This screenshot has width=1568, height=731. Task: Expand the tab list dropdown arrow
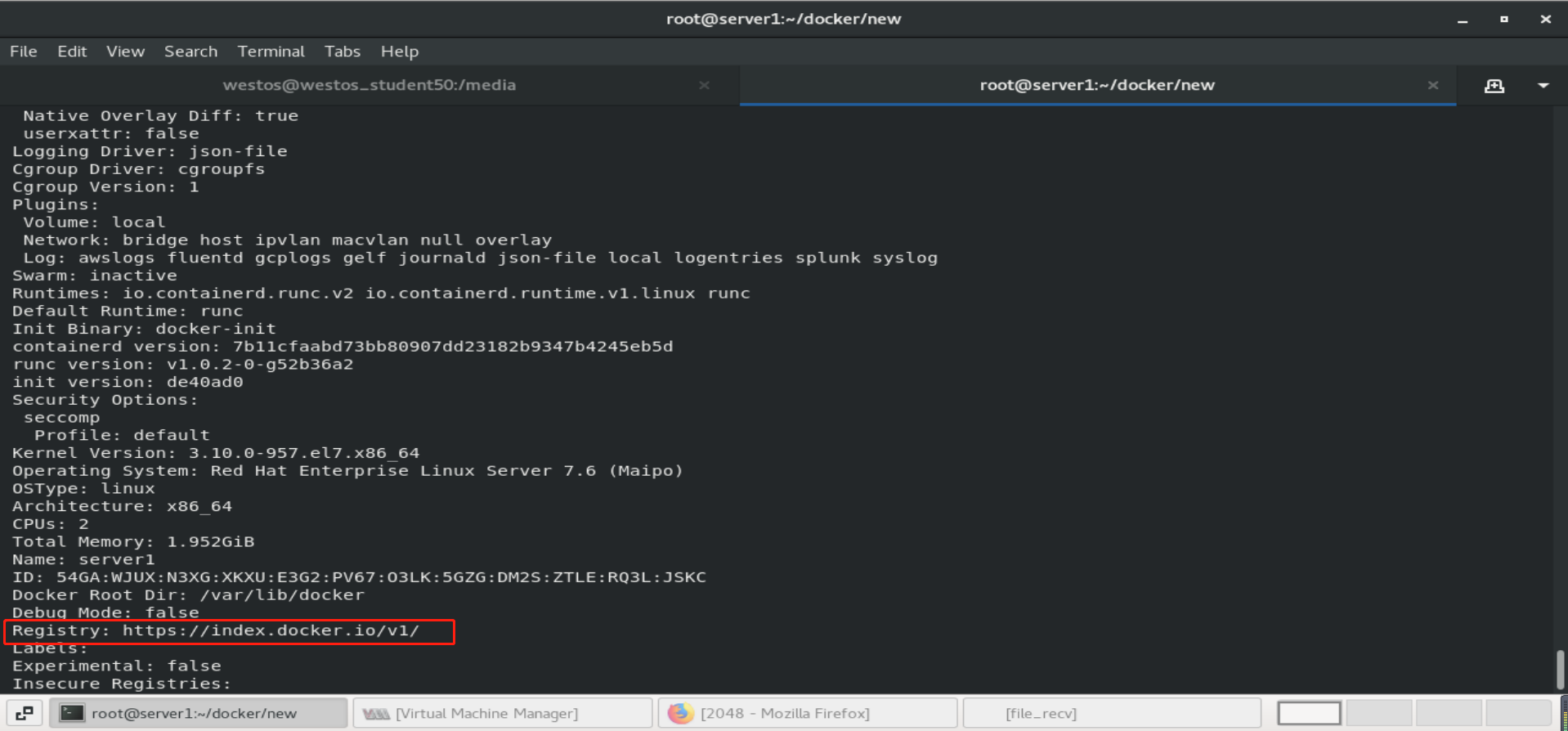[1543, 86]
